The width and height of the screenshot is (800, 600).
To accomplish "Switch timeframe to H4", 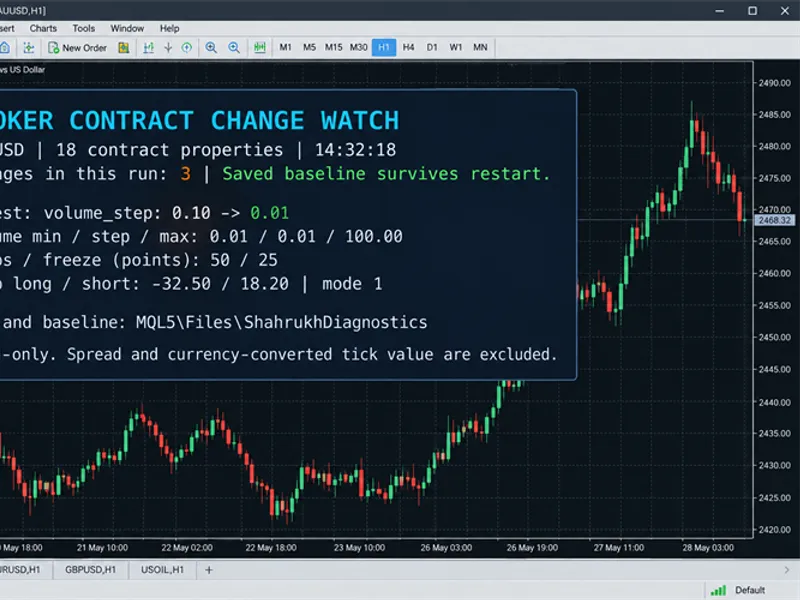I will point(408,47).
